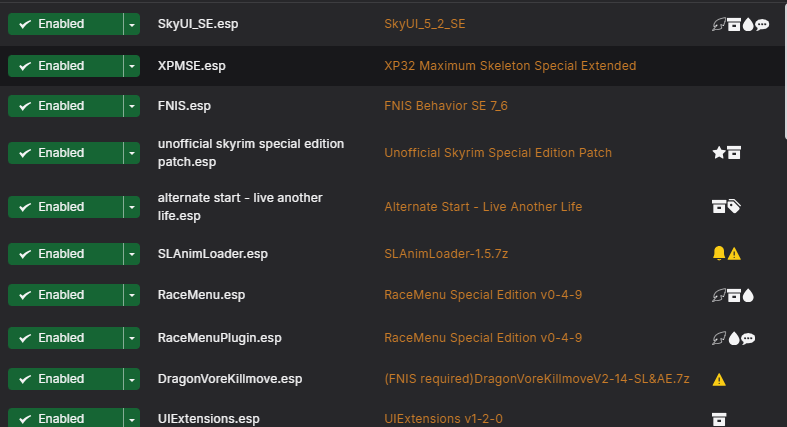
Task: Select the alternate start - live another life.esp entry
Action: [x=240, y=207]
